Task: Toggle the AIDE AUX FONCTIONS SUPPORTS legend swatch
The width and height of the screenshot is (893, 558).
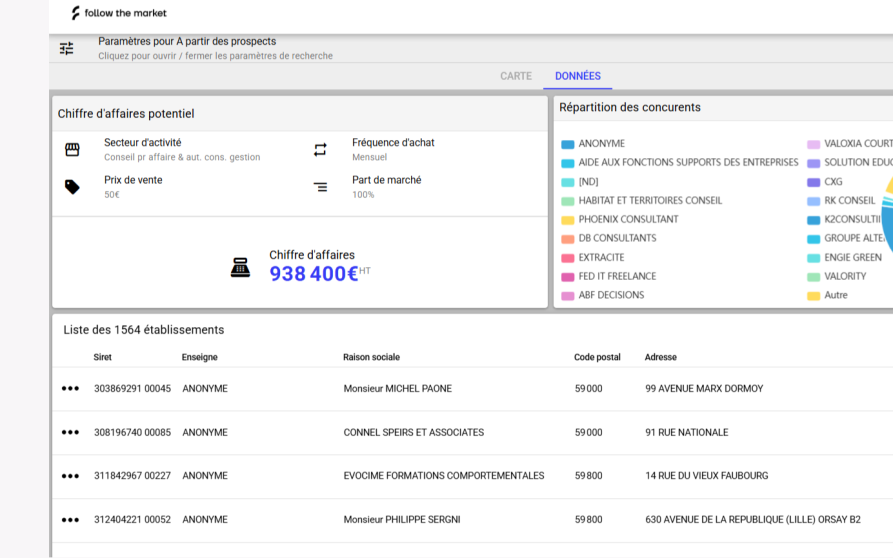Action: 567,163
